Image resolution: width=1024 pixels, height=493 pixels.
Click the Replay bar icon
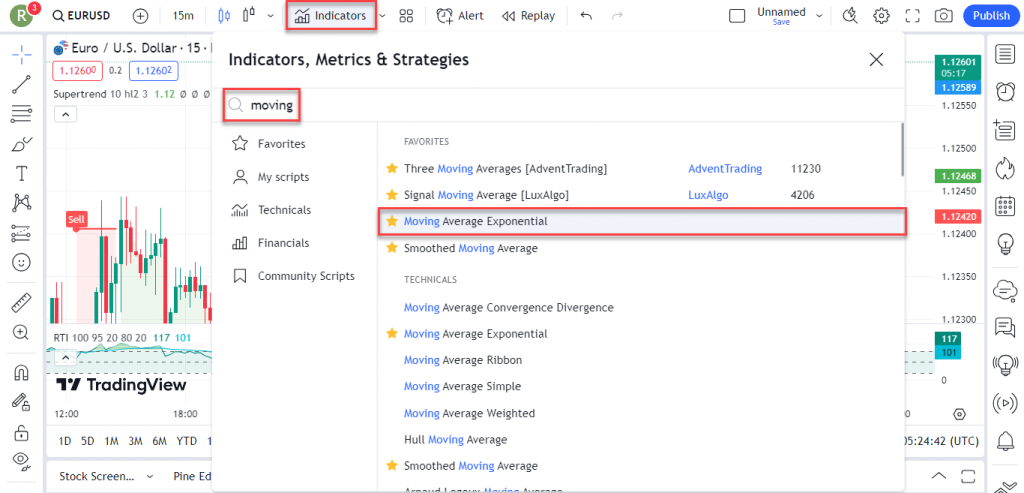528,16
